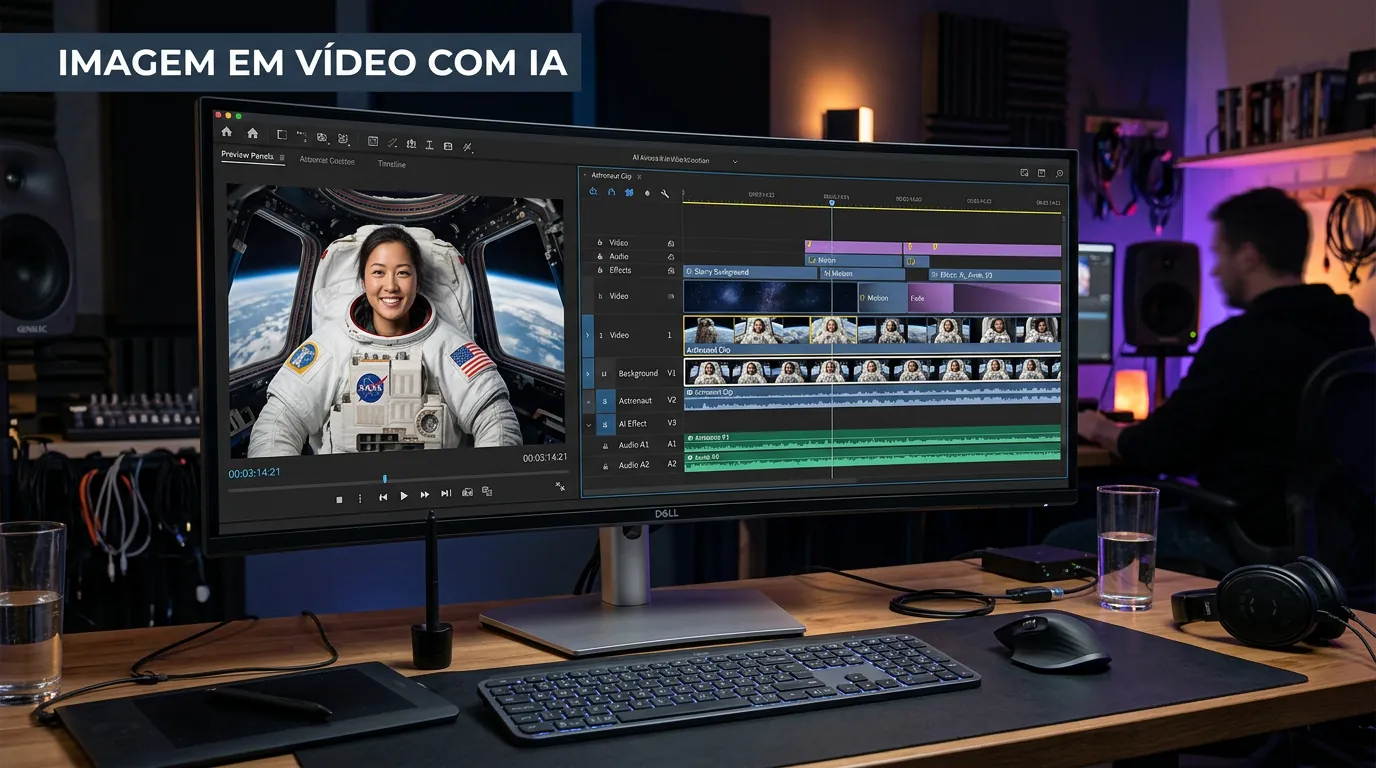This screenshot has height=768, width=1376.
Task: Select the Audio A1 green waveform clip
Action: (x=872, y=441)
